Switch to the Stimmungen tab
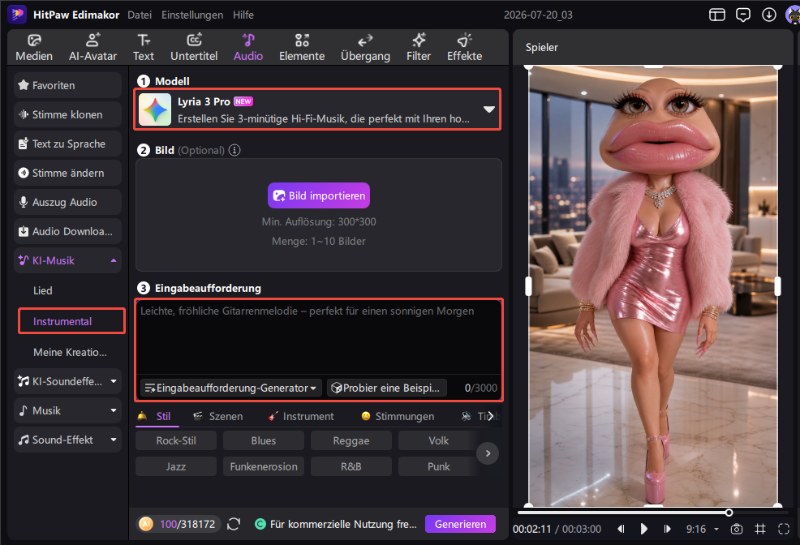 point(397,416)
